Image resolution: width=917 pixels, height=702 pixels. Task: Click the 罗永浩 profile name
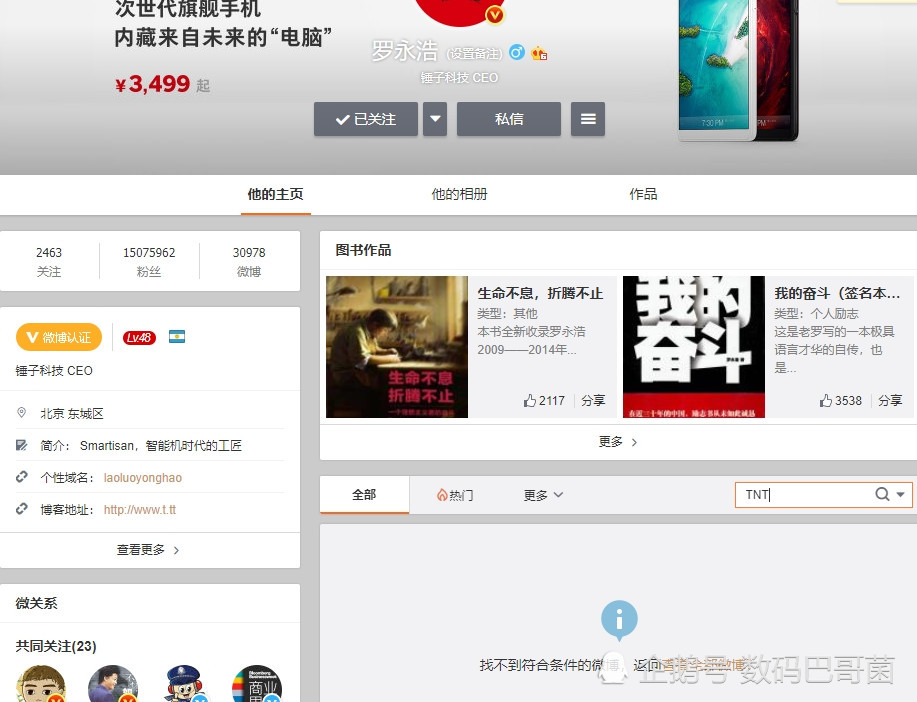pyautogui.click(x=405, y=51)
